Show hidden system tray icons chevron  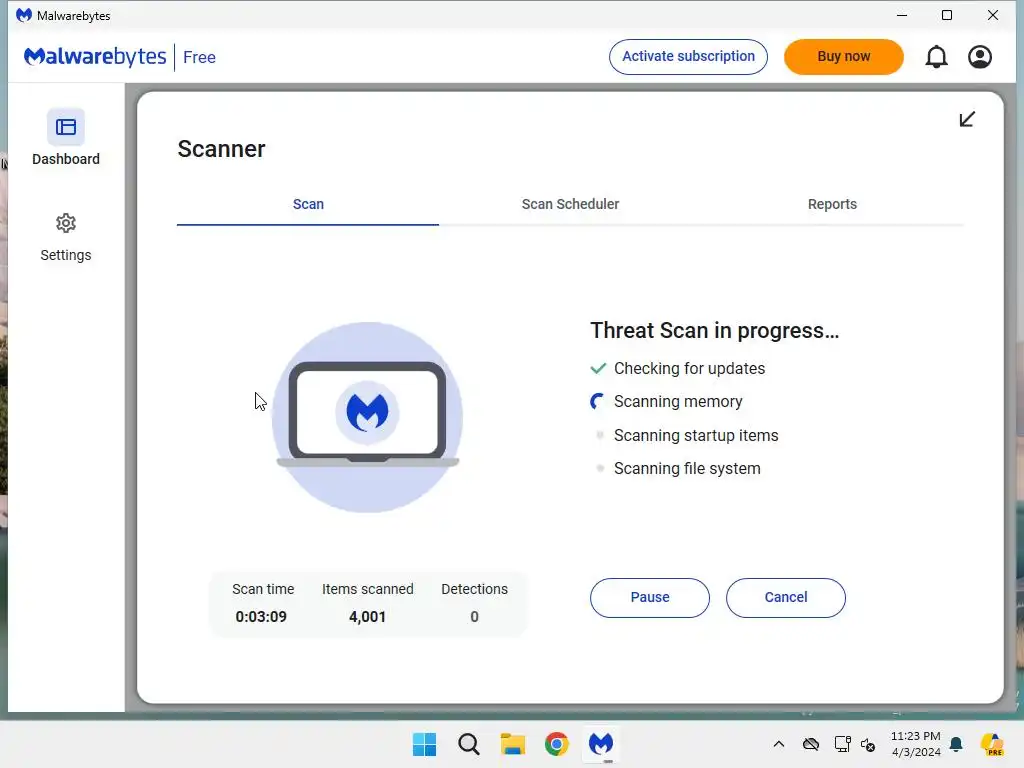pos(778,744)
